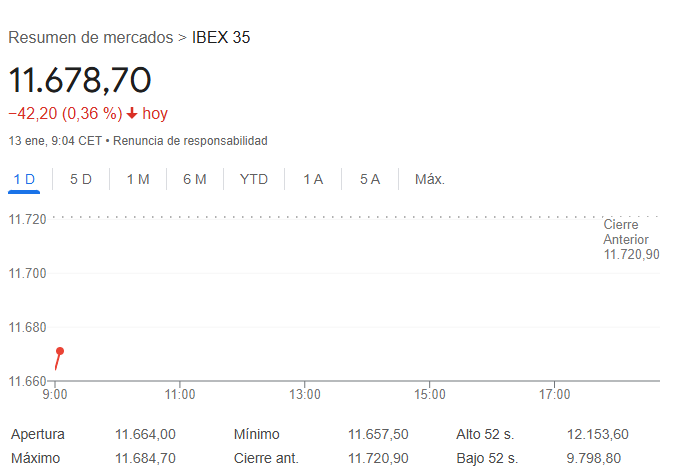The height and width of the screenshot is (470, 677).
Task: Click the red data point on chart
Action: click(60, 351)
